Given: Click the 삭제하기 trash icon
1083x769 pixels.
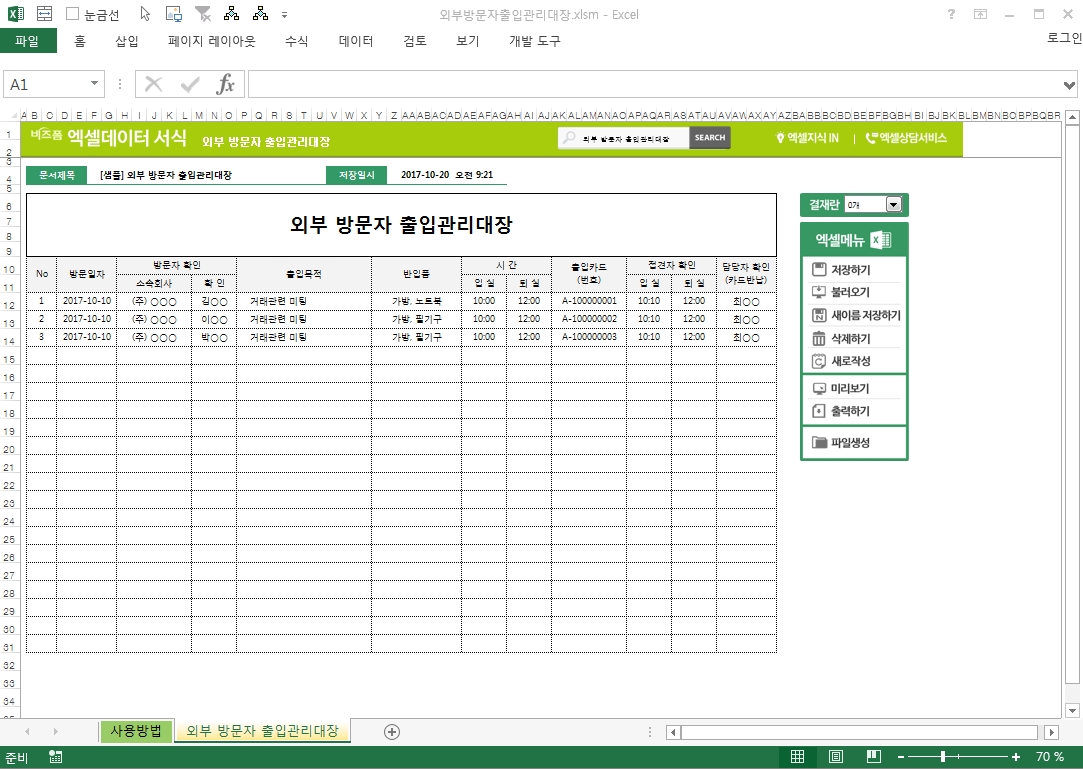Looking at the screenshot, I should tap(818, 339).
